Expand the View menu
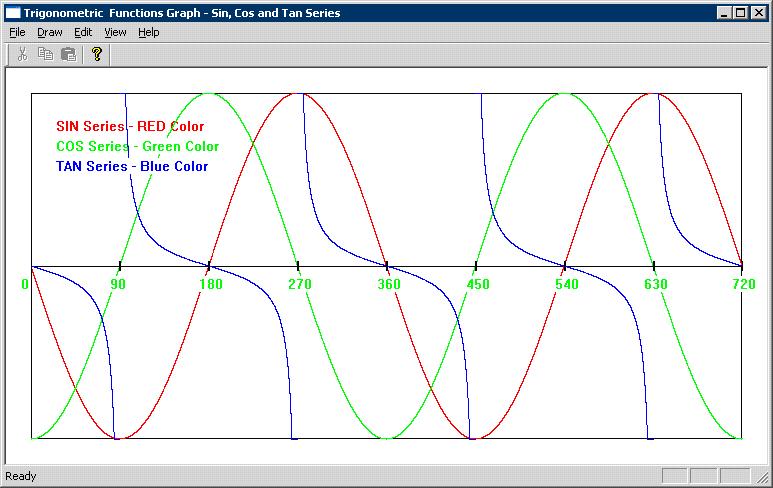 [115, 32]
